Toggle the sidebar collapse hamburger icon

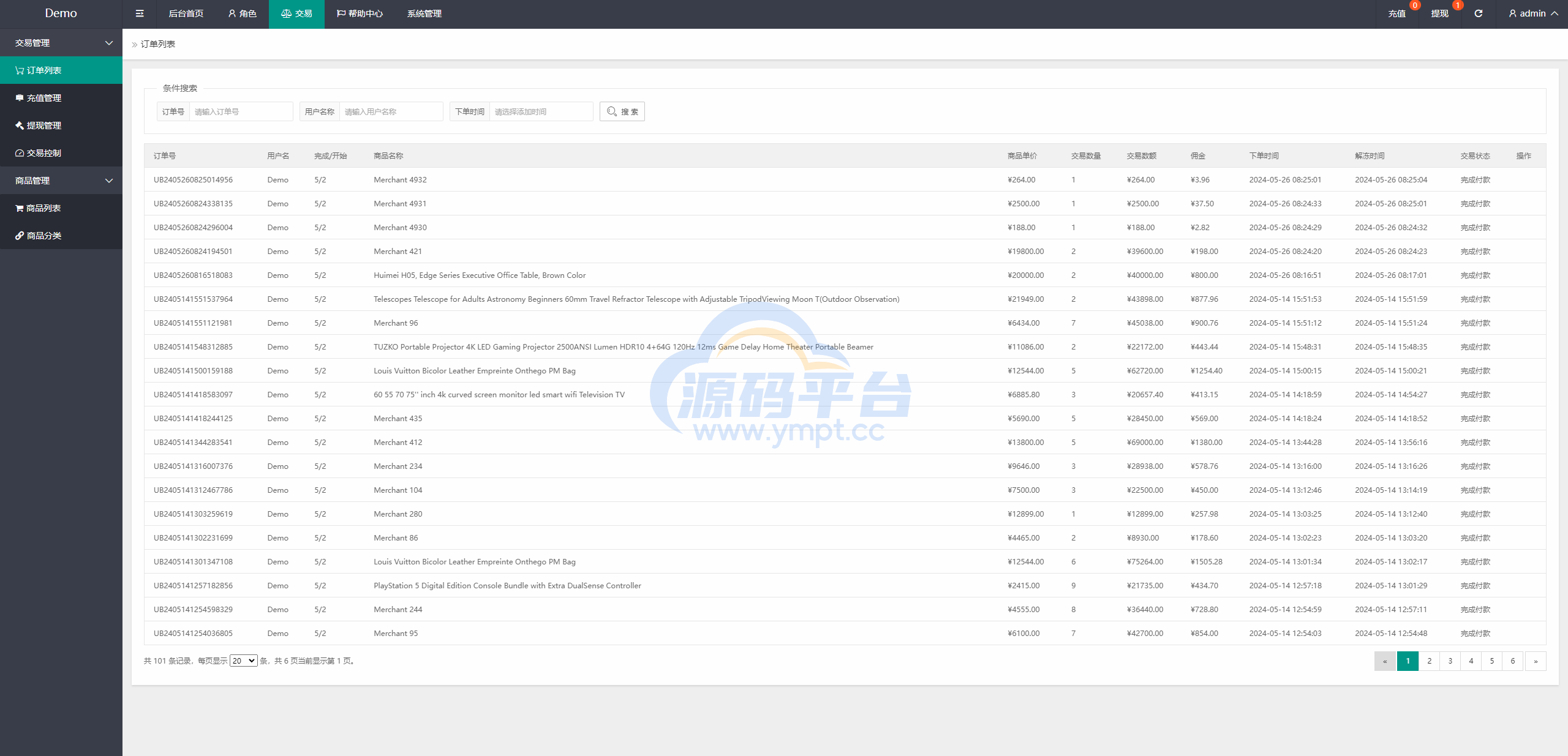[x=140, y=13]
